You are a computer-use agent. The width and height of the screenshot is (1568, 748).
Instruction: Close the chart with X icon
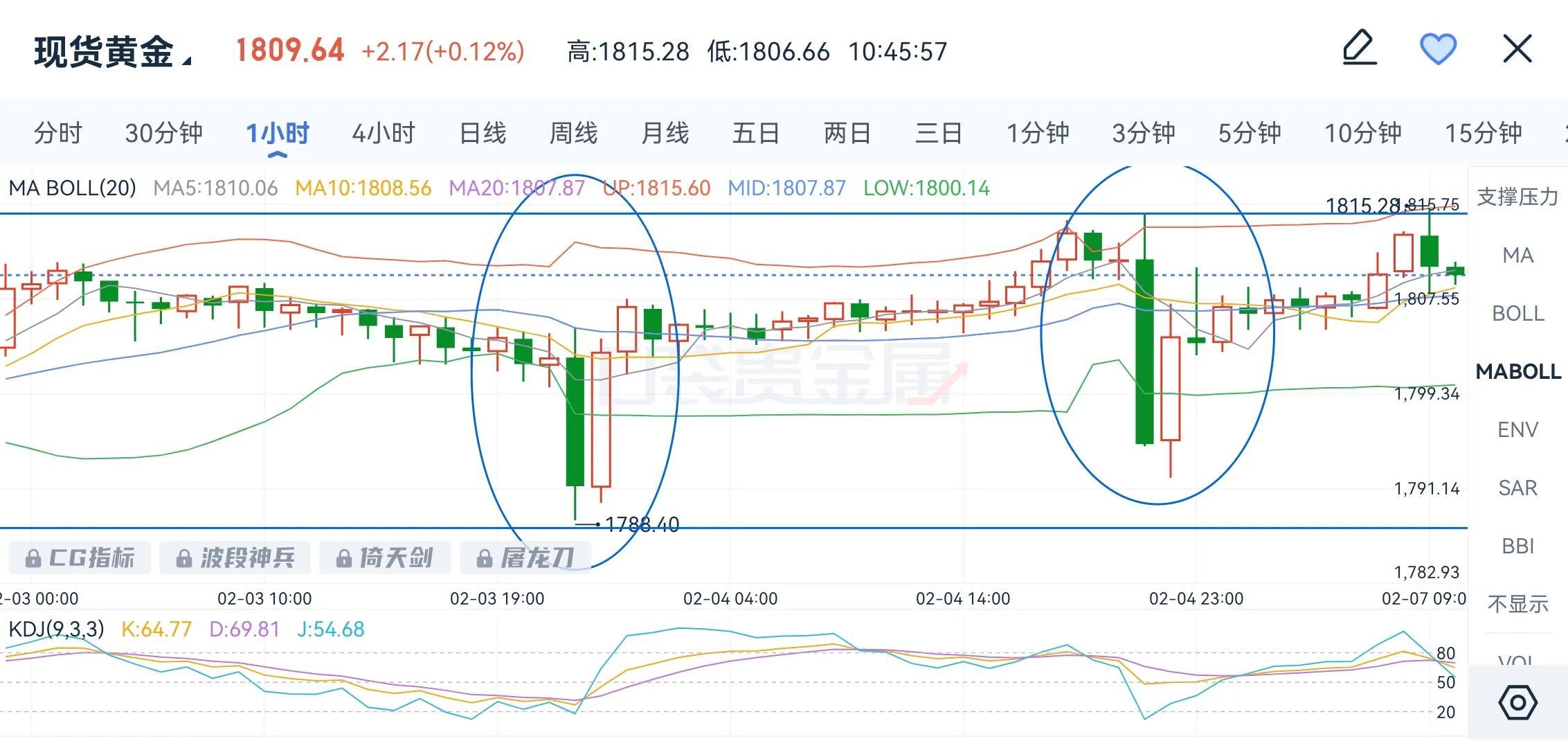[x=1517, y=50]
